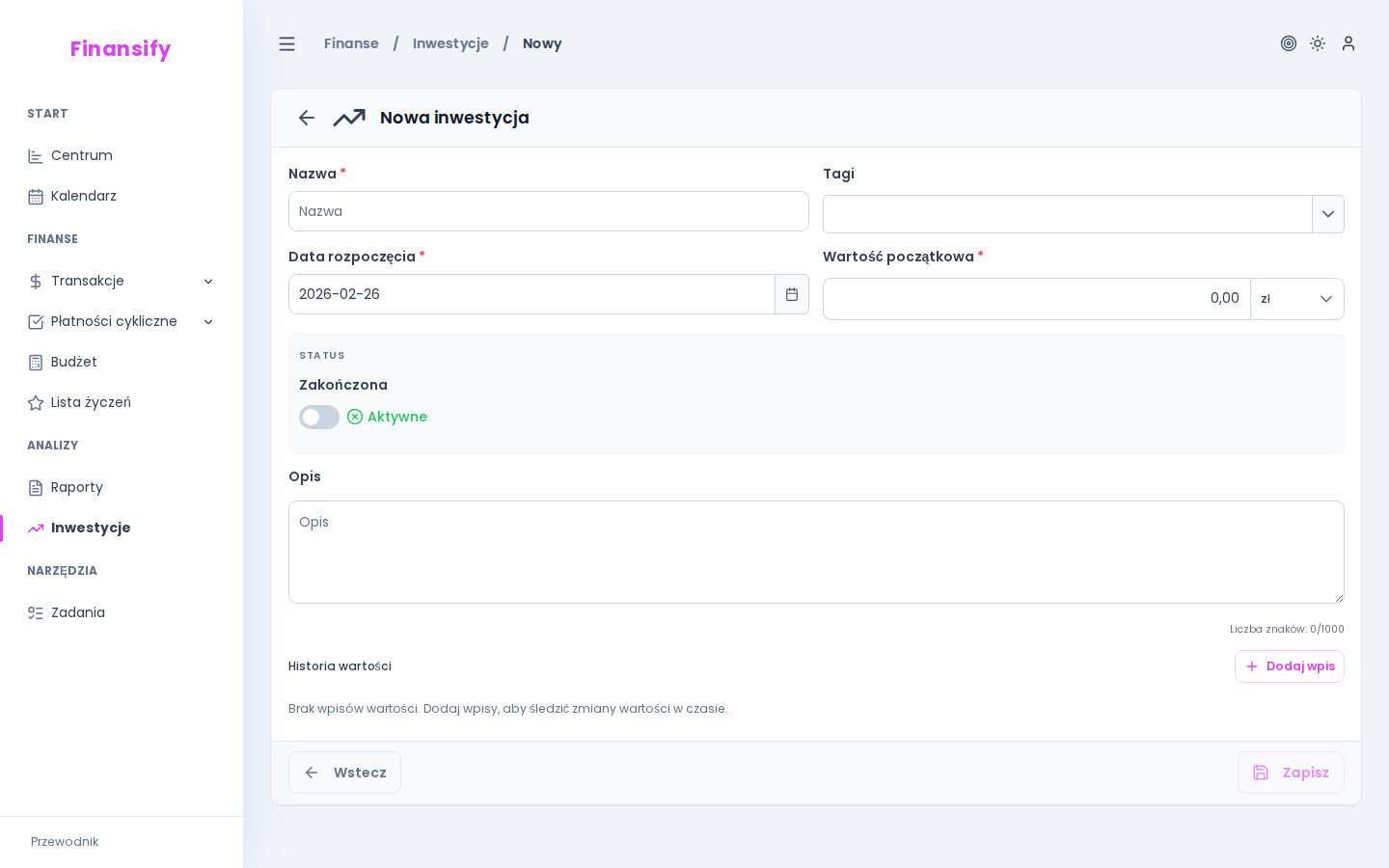The height and width of the screenshot is (868, 1389).
Task: Go to Raporty in sidebar
Action: click(x=76, y=487)
